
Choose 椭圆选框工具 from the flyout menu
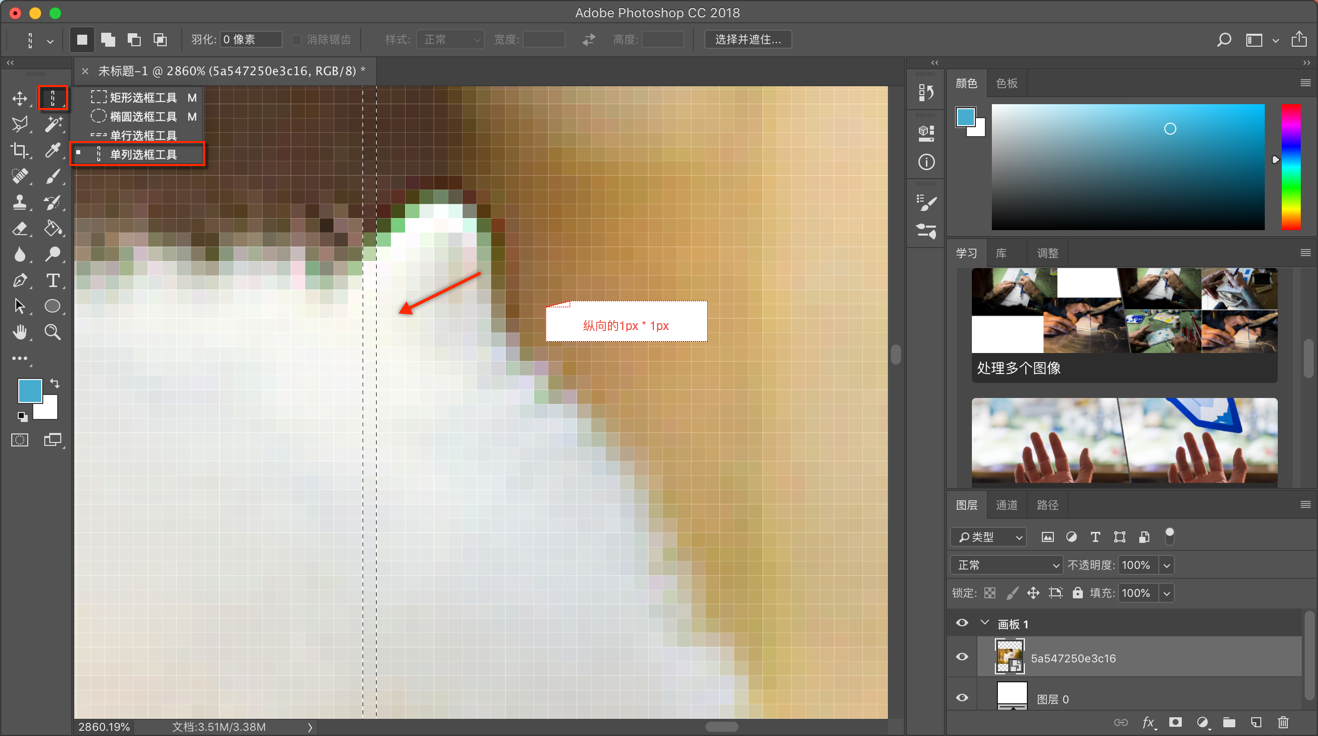click(x=143, y=116)
